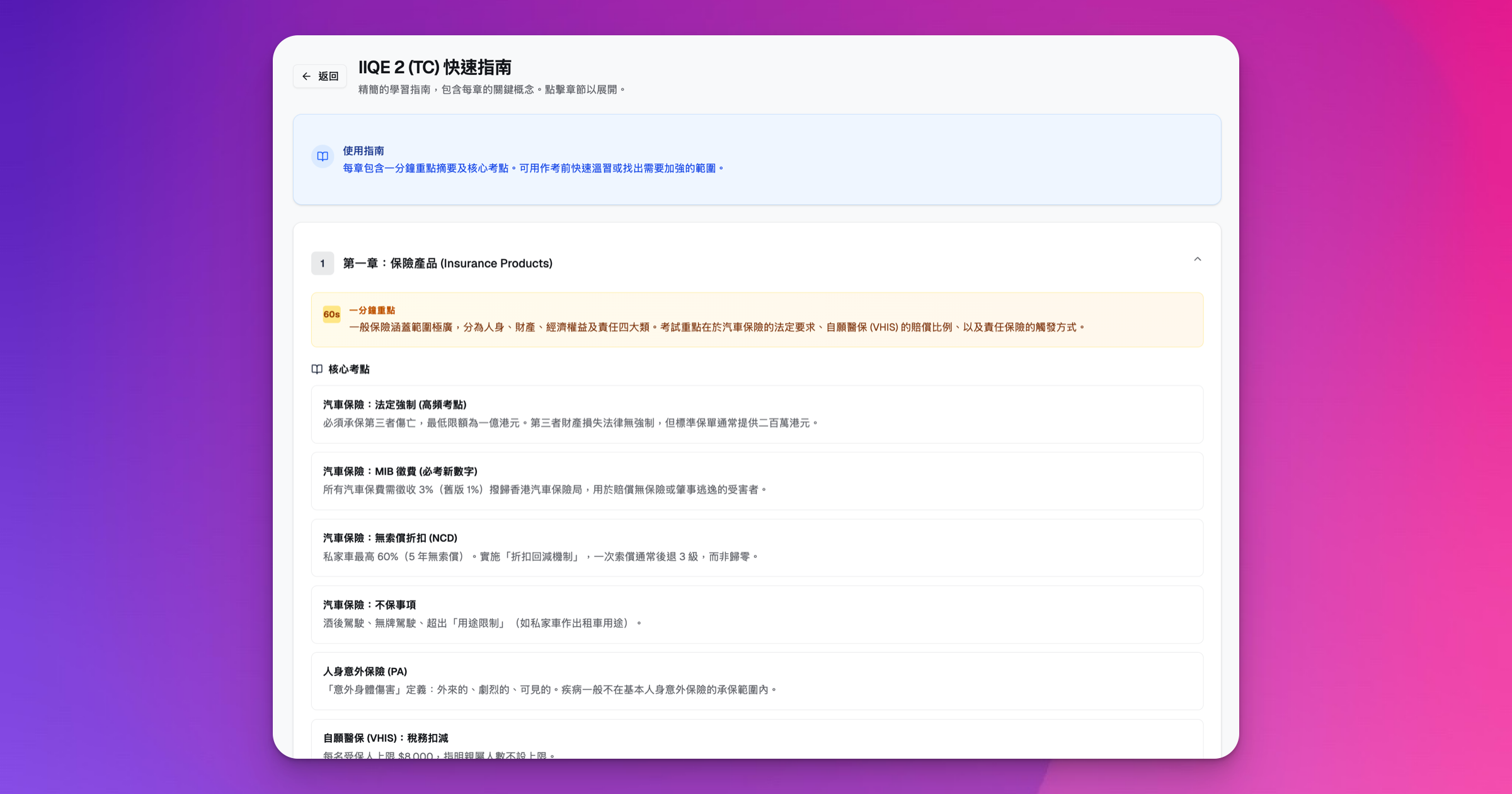Collapse chapter one using the chevron arrow
Viewport: 1512px width, 794px height.
[1198, 259]
